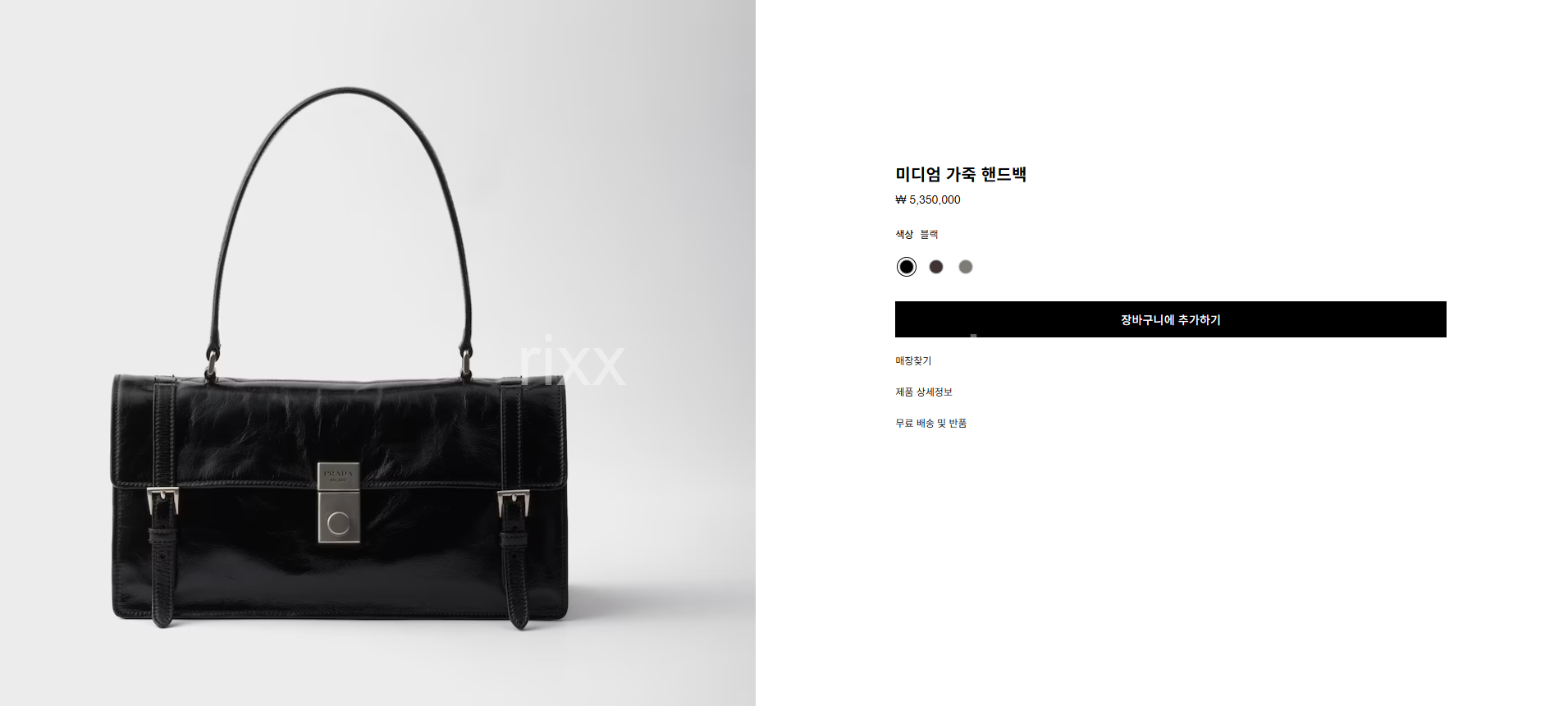The width and height of the screenshot is (1568, 706).
Task: Open the 매장찾기 store finder link
Action: [913, 361]
